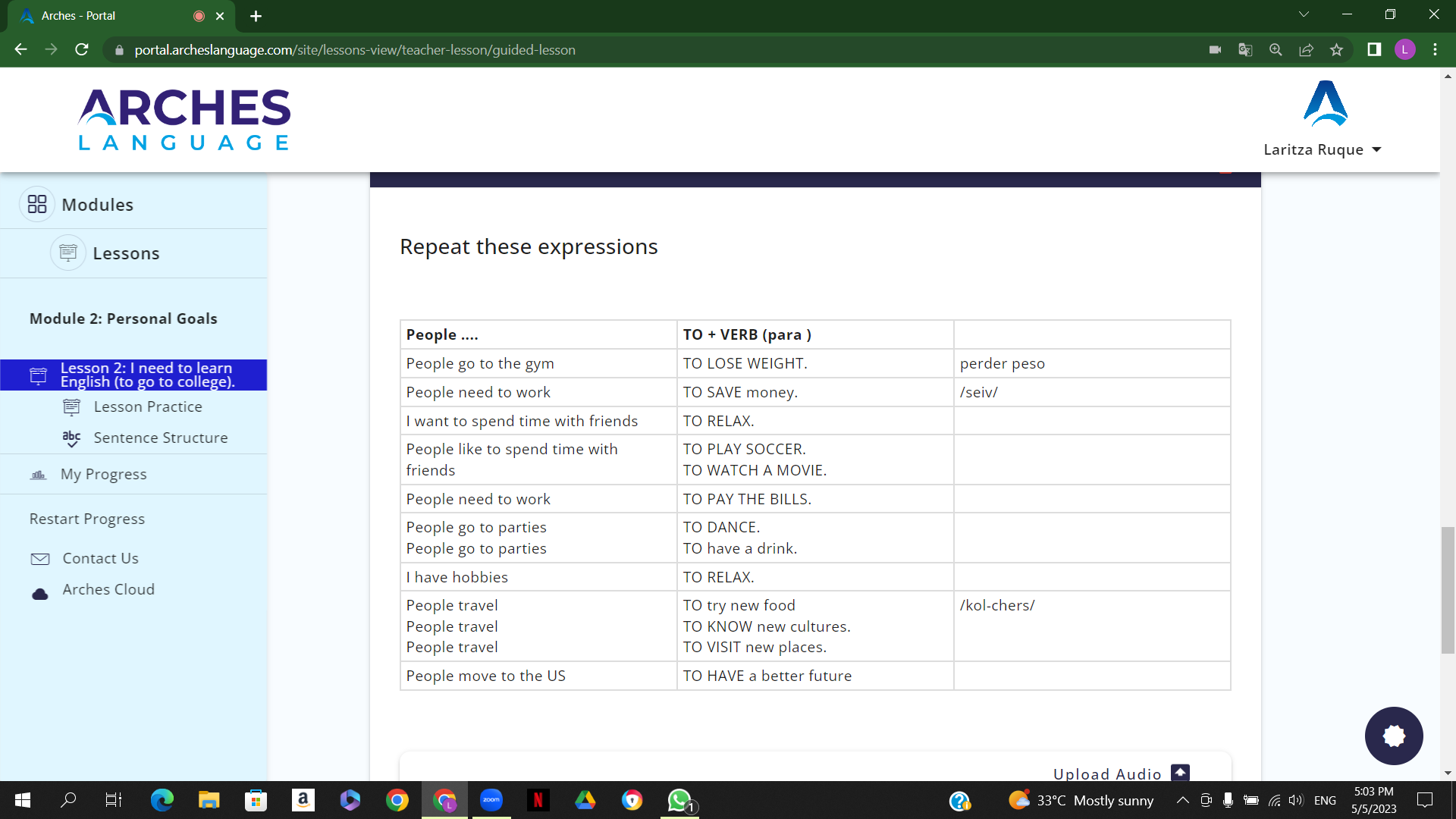
Task: Open Lesson Practice
Action: point(148,406)
